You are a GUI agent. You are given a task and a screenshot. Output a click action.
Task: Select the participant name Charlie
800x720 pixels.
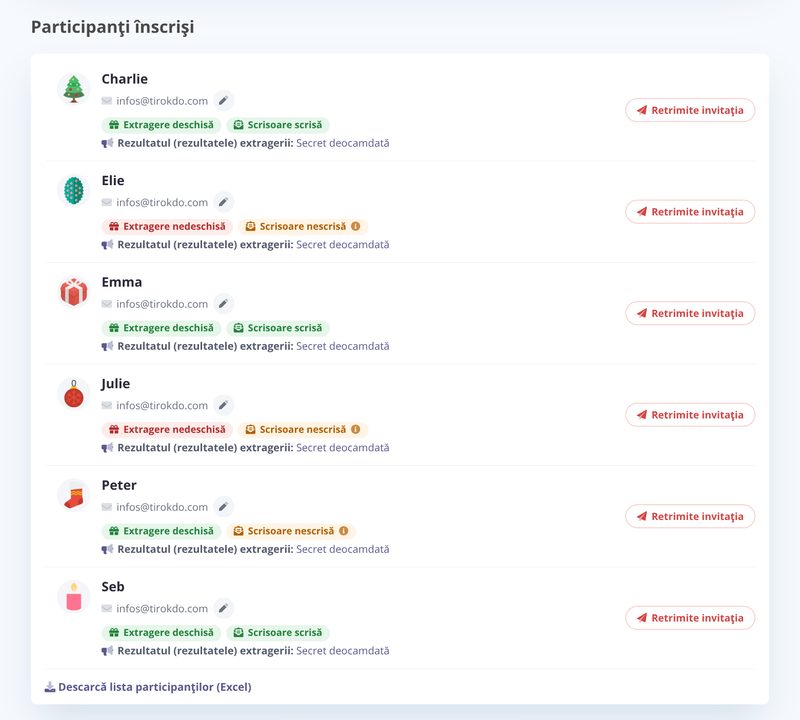point(124,79)
